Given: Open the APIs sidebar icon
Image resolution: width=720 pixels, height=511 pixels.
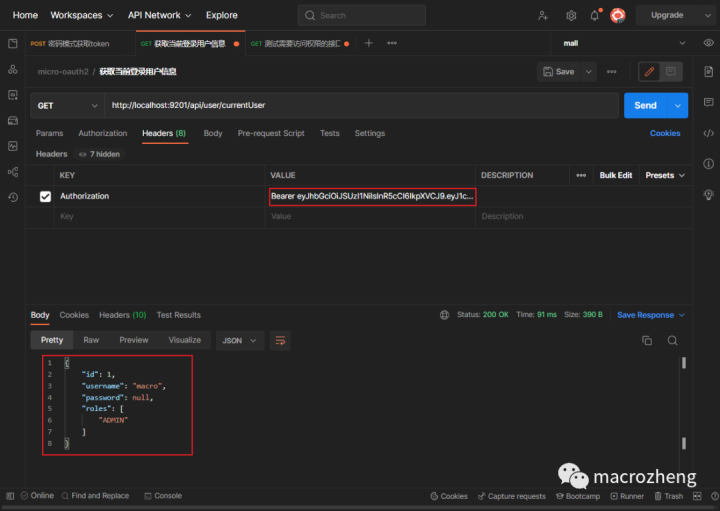Looking at the screenshot, I should coord(13,69).
